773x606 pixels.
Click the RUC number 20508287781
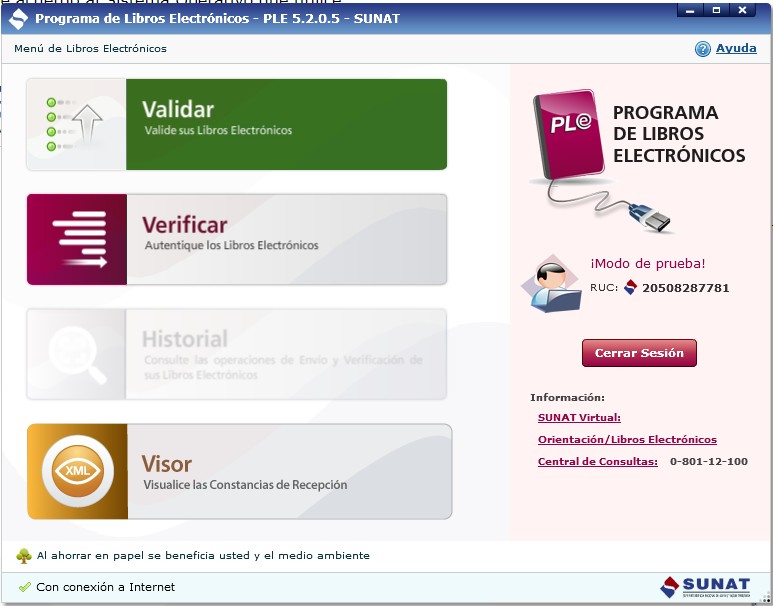coord(685,288)
